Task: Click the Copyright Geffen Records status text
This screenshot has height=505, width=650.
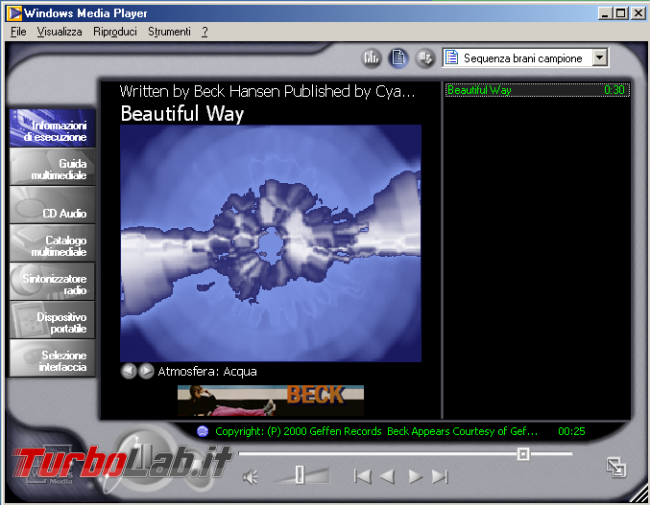Action: coord(376,432)
